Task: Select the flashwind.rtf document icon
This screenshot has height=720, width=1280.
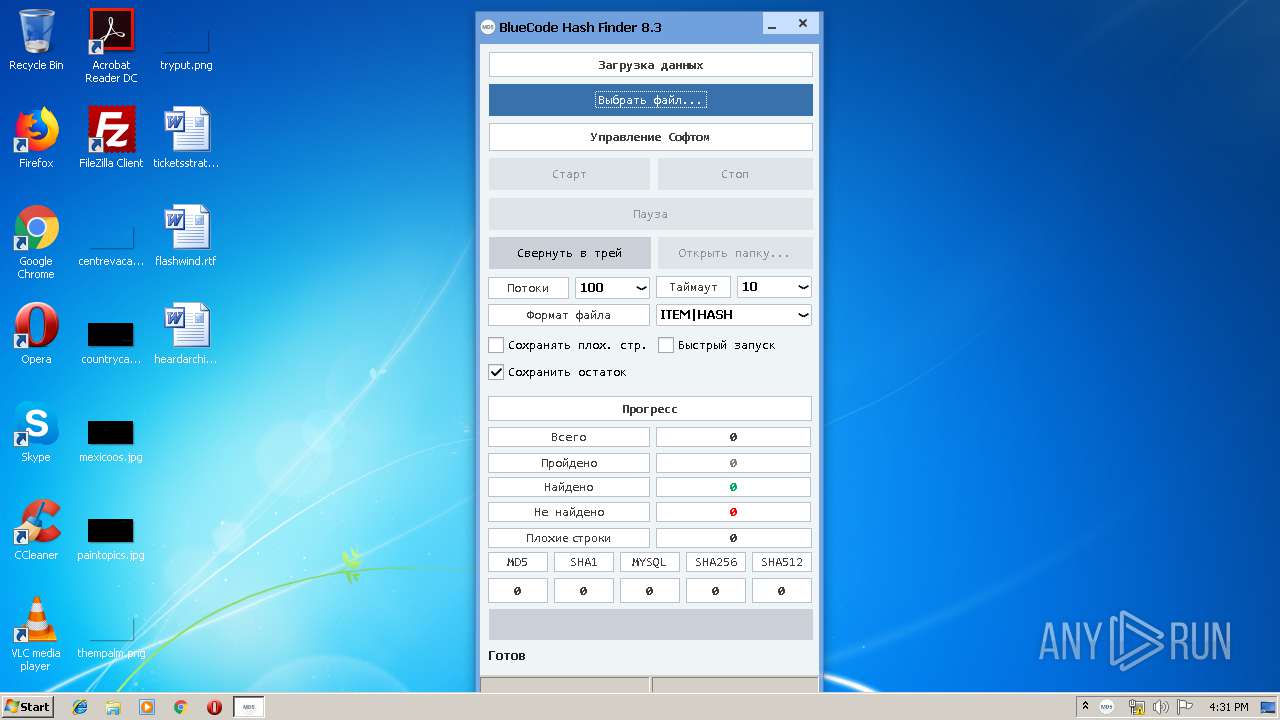Action: 186,236
